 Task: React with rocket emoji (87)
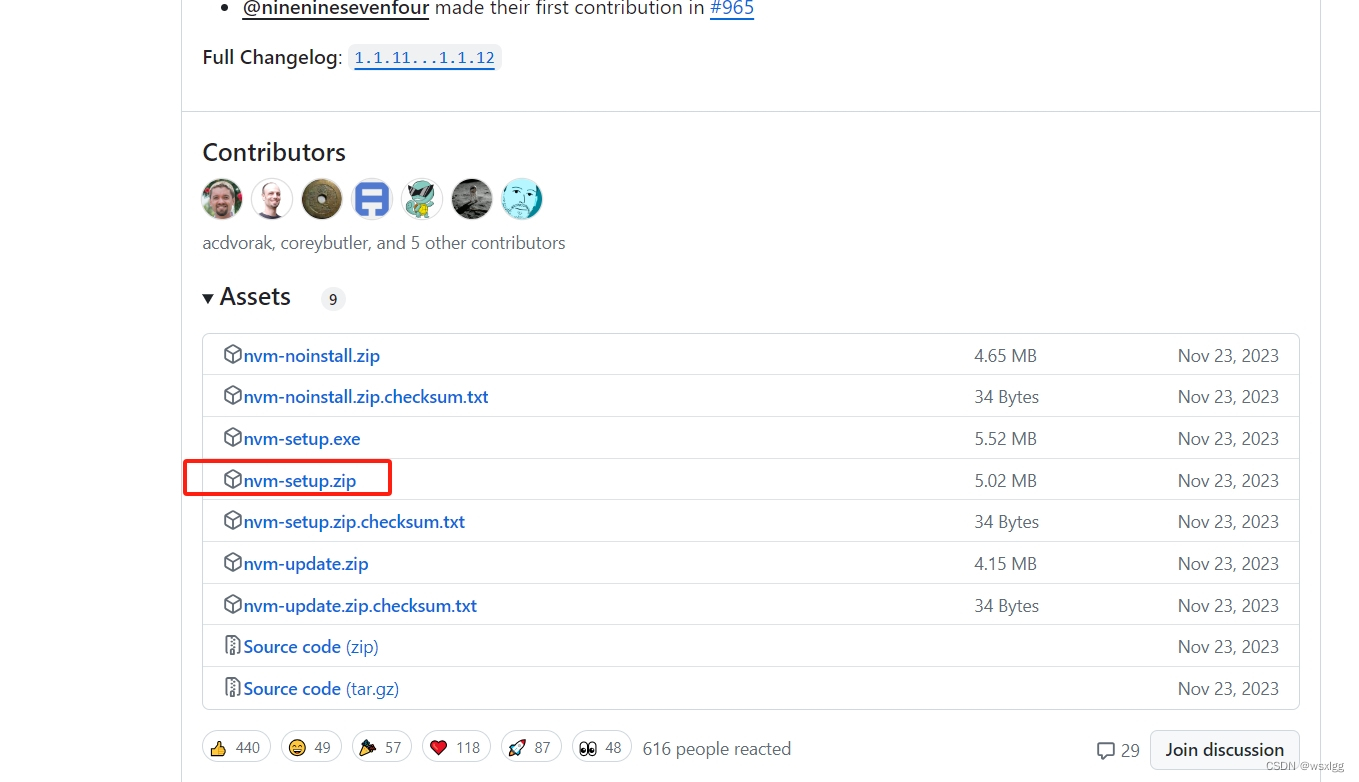(531, 748)
